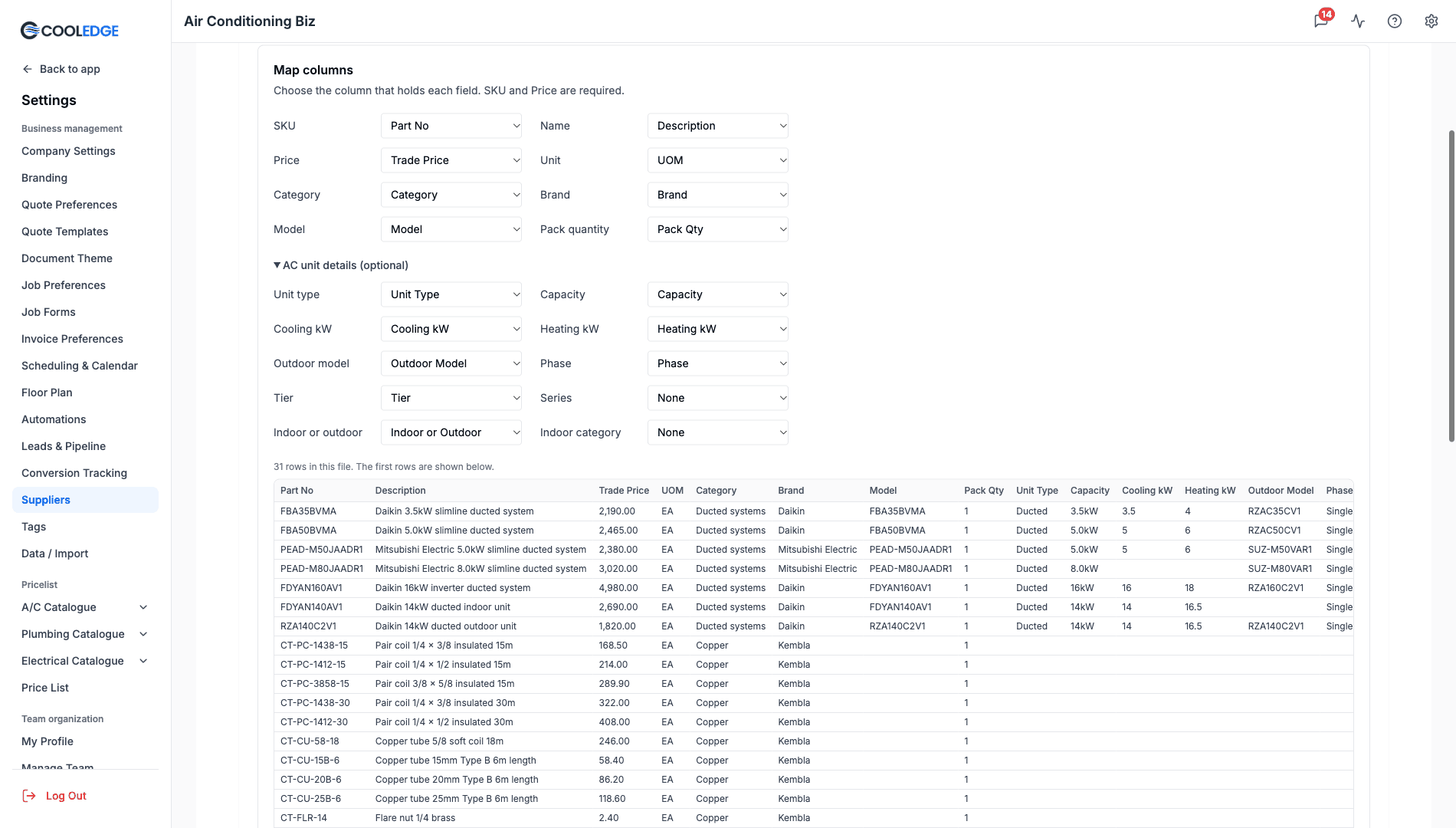Click the CoolEdge logo
This screenshot has height=828, width=1456.
70,31
